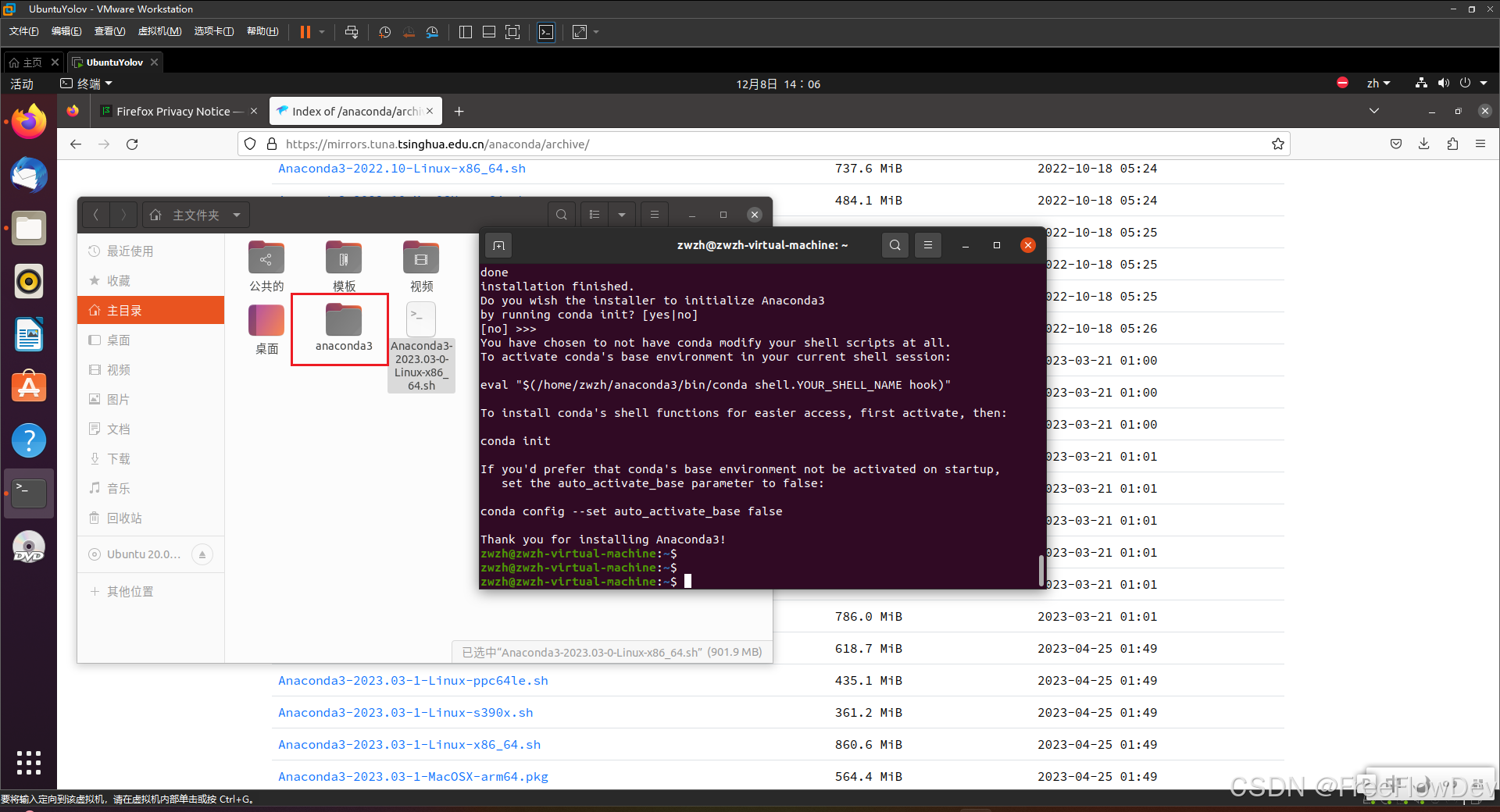Open the 虚拟机(M) menu
Image resolution: width=1500 pixels, height=812 pixels.
(159, 31)
